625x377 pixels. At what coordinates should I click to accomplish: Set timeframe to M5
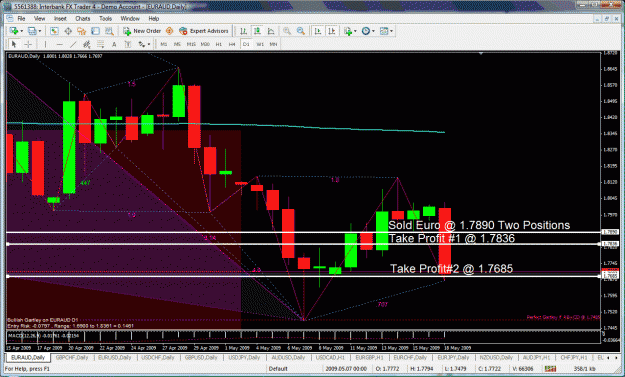click(177, 44)
